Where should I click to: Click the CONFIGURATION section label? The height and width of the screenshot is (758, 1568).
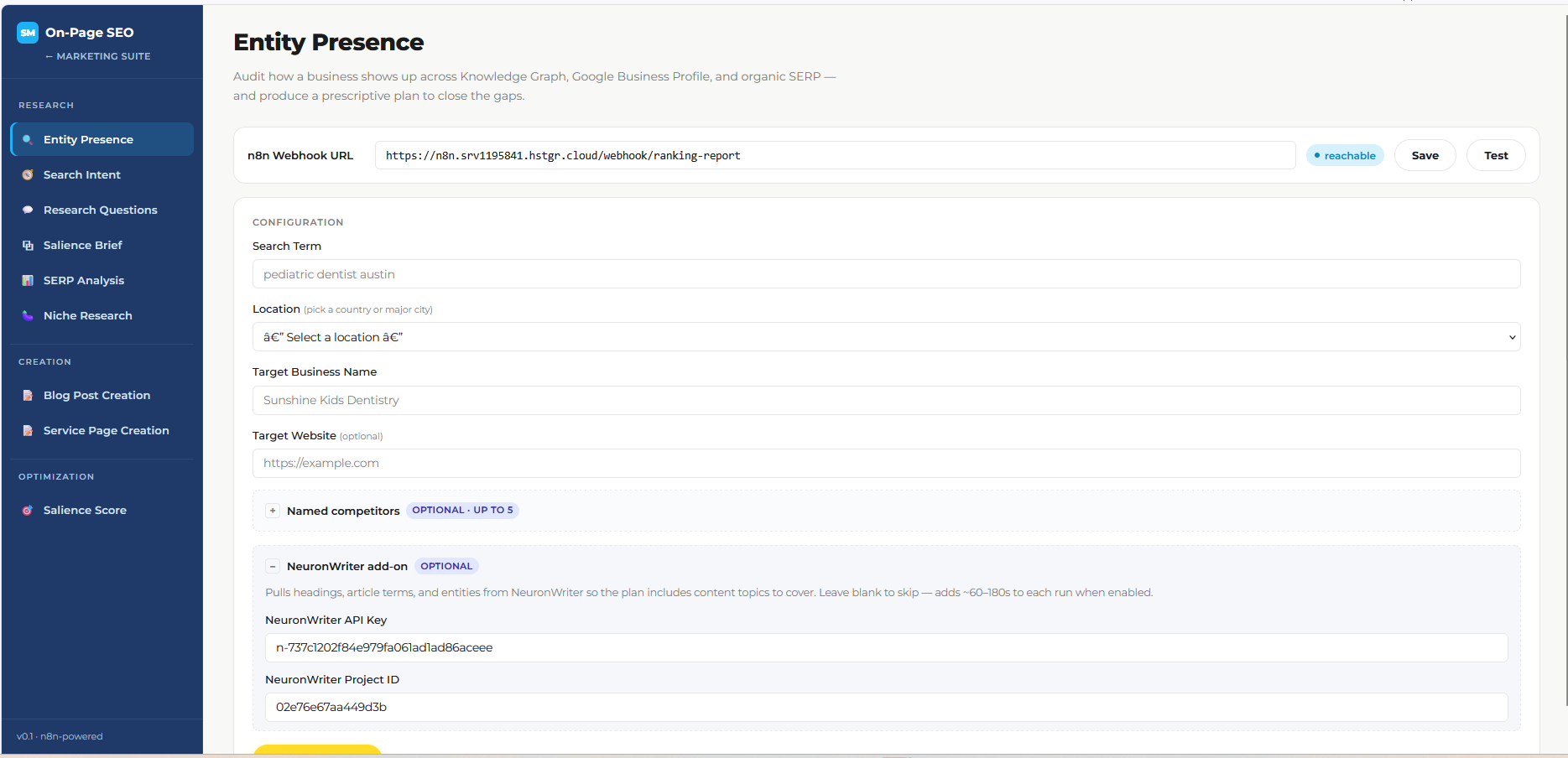(x=298, y=222)
